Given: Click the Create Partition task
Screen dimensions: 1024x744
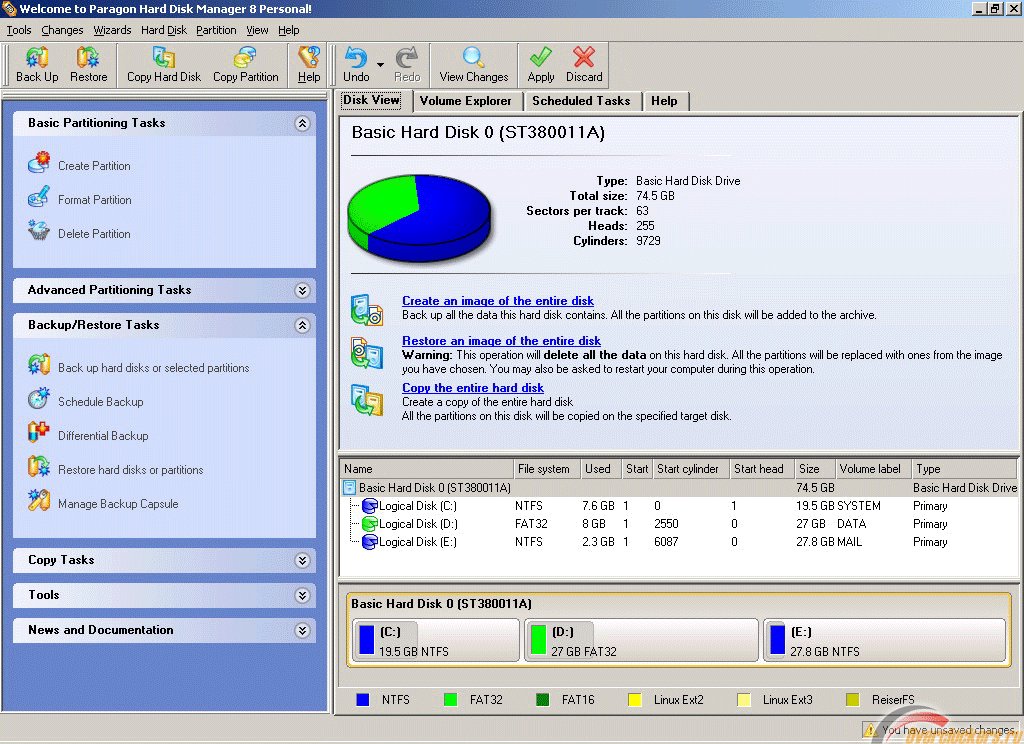Looking at the screenshot, I should (x=94, y=166).
